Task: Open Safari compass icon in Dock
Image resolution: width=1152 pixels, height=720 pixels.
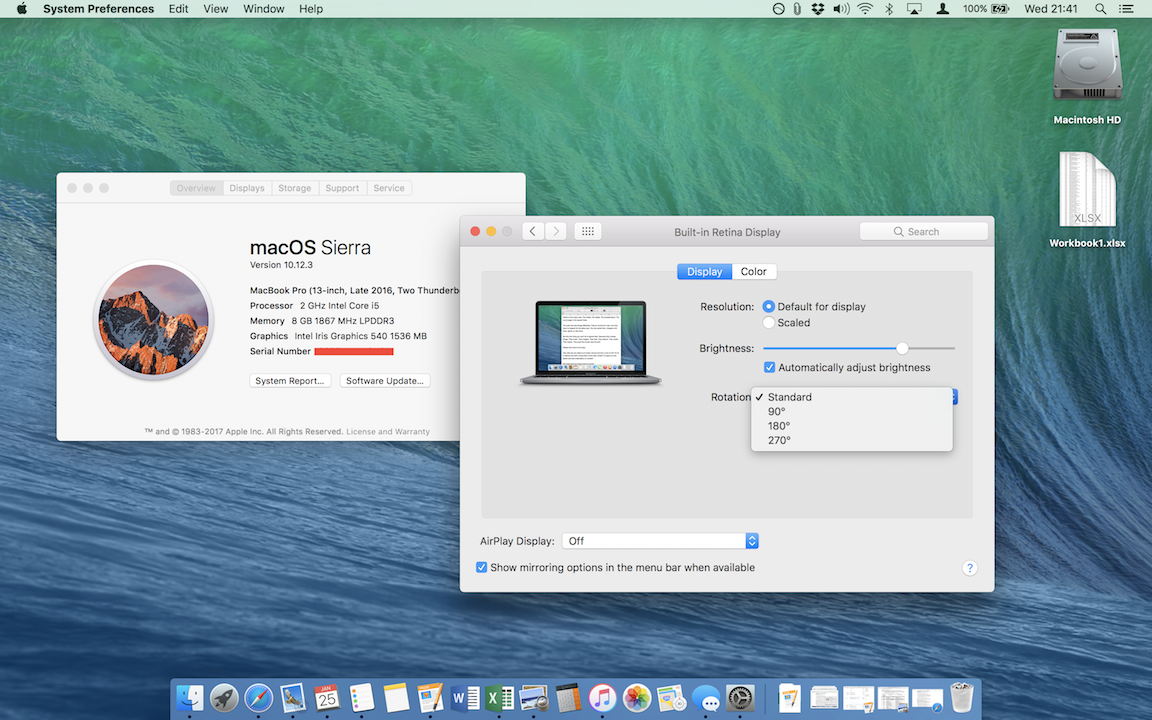Action: (259, 698)
